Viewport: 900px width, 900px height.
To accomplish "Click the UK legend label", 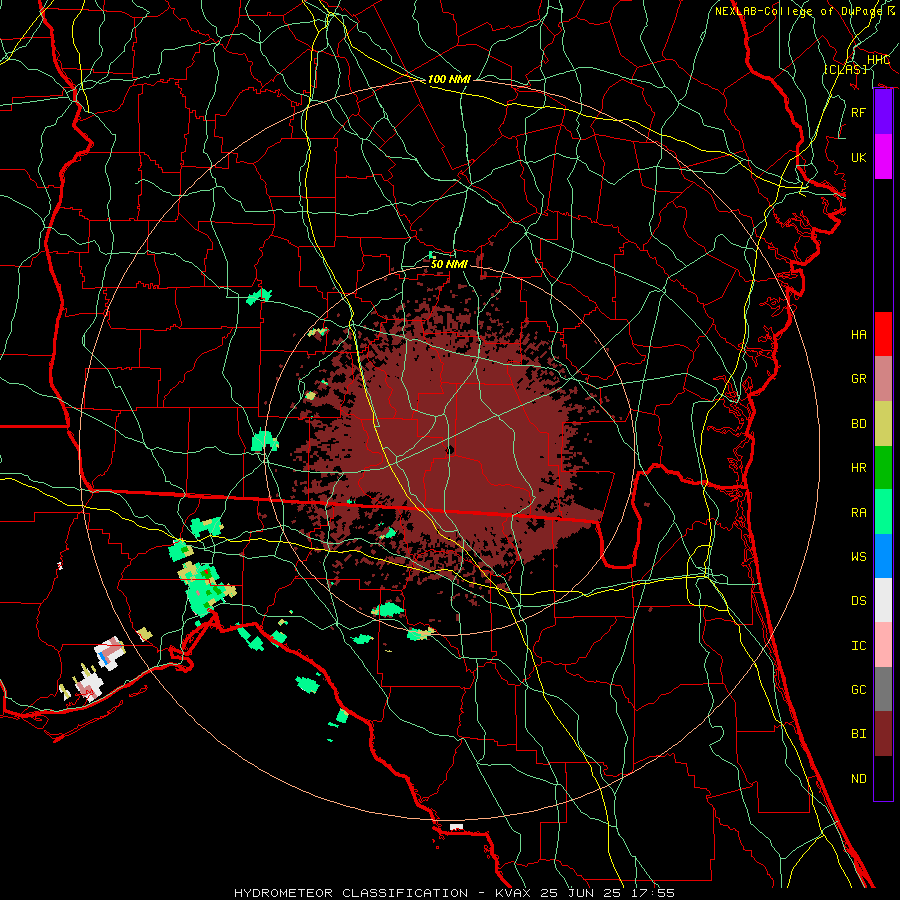I will pos(858,157).
